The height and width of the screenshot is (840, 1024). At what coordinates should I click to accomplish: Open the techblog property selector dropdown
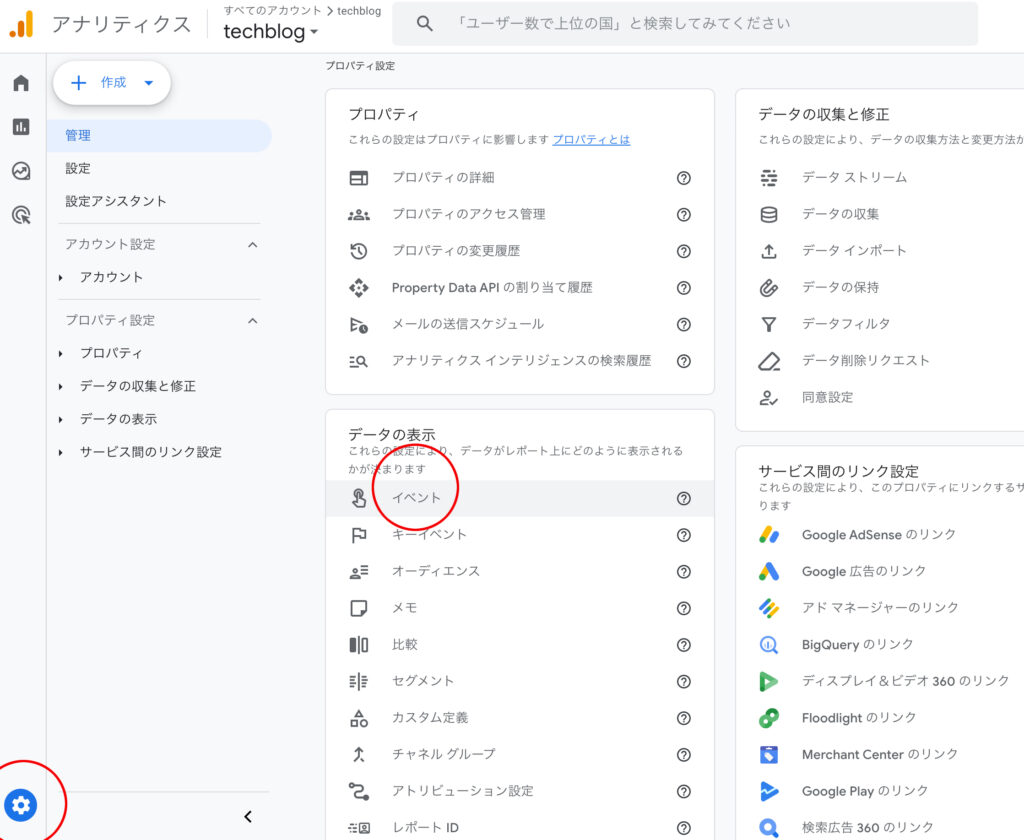pyautogui.click(x=270, y=31)
